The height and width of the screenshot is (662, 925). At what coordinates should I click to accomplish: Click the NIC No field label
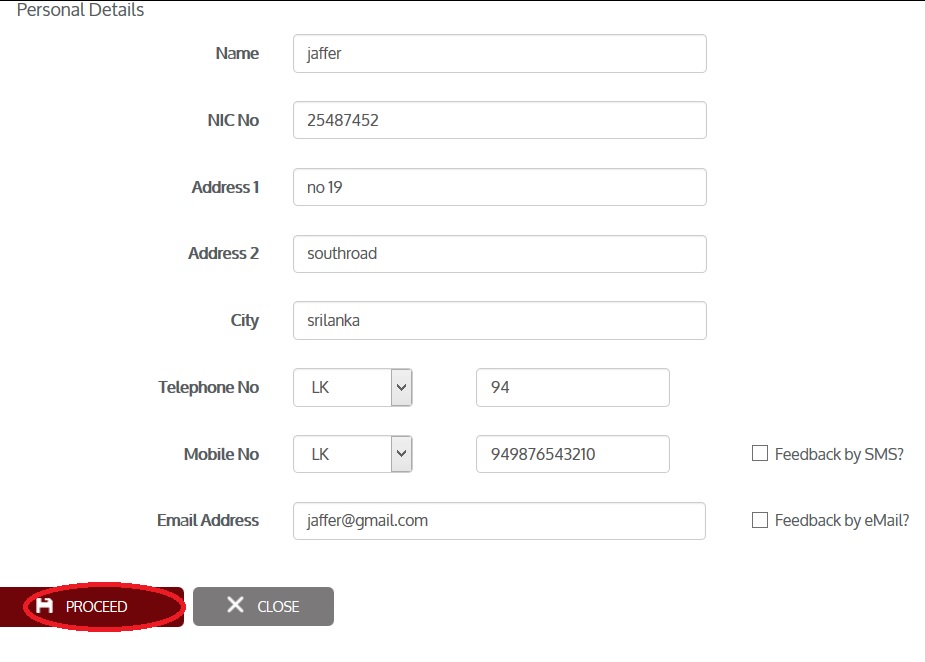(x=226, y=120)
